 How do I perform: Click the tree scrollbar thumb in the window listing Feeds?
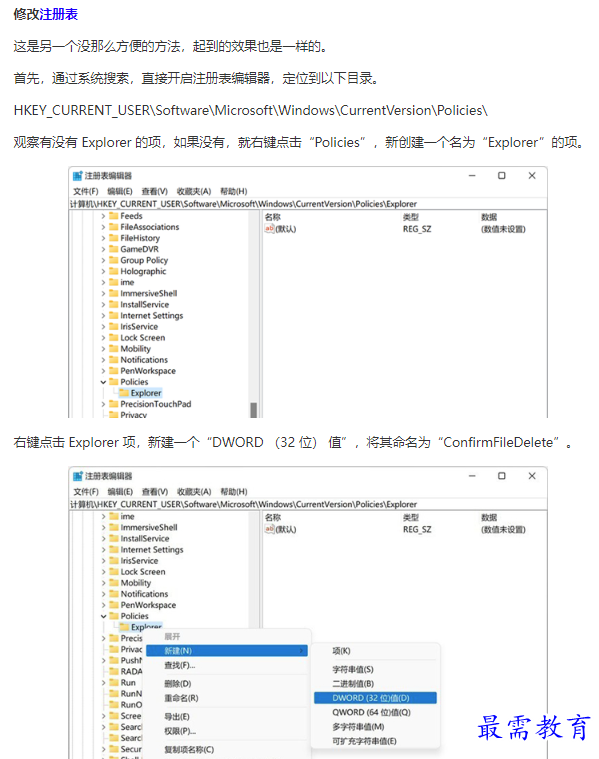pos(254,410)
